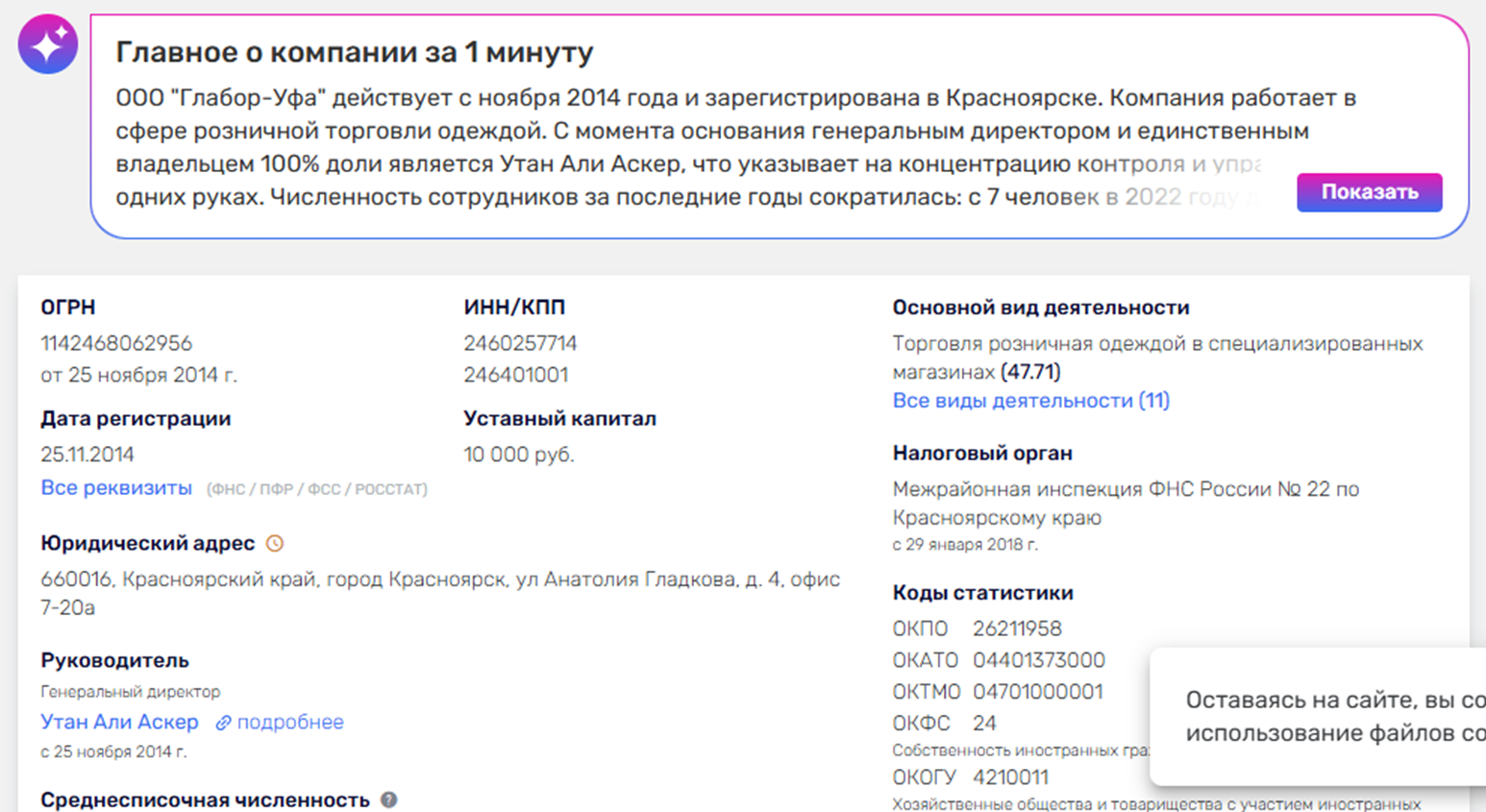The height and width of the screenshot is (812, 1486).
Task: Click the legal address starting with 660016
Action: pos(440,594)
